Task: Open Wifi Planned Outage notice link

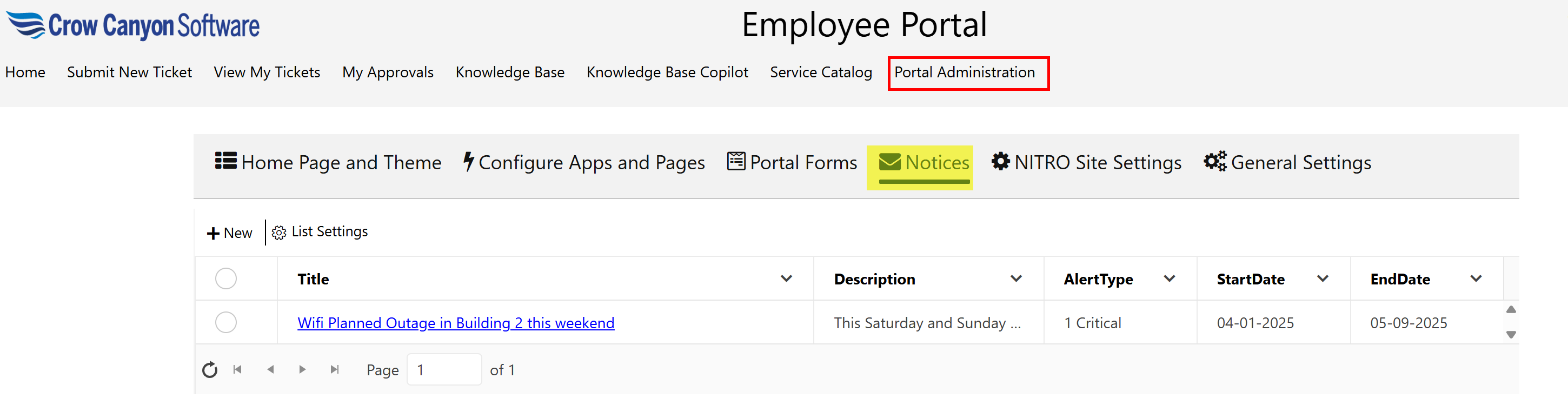Action: click(x=455, y=323)
